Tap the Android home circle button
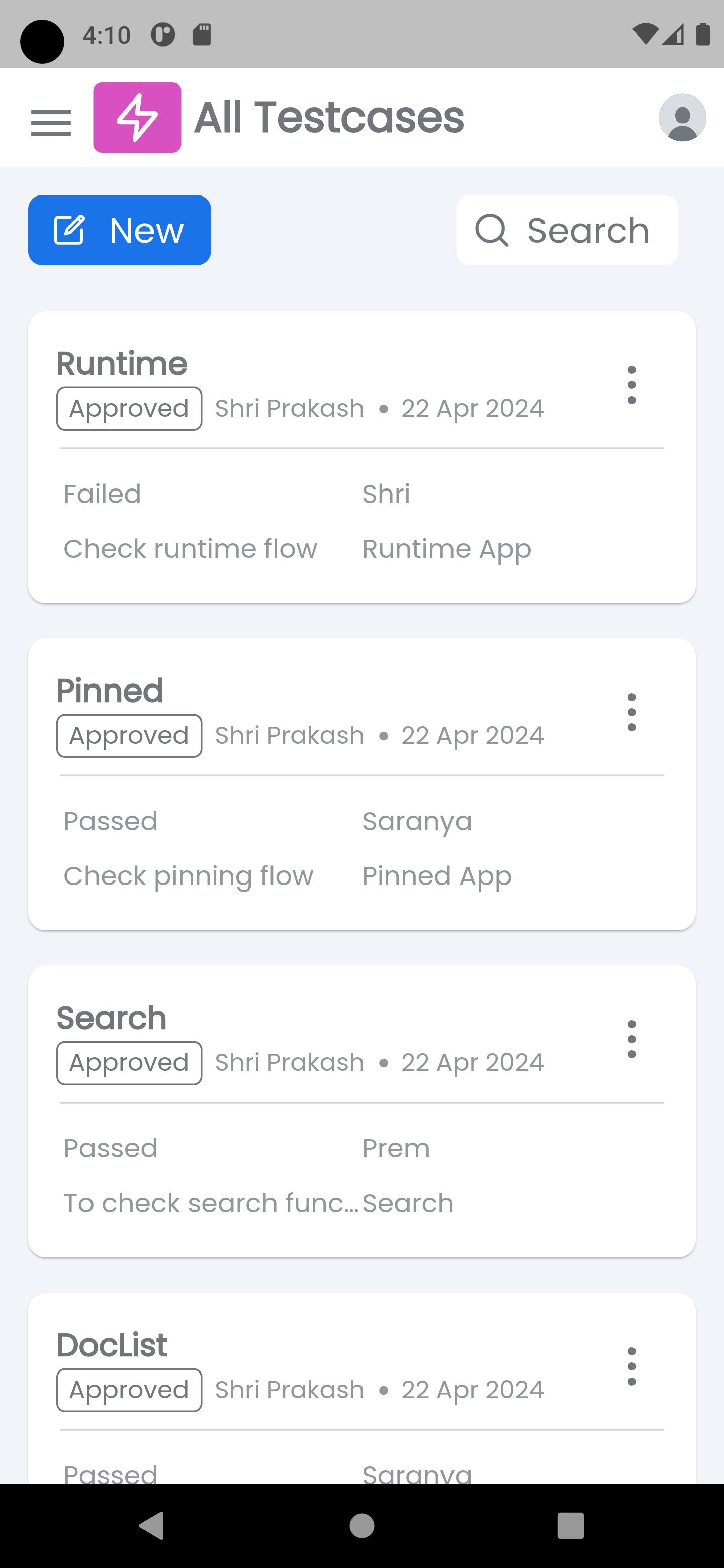This screenshot has height=1568, width=724. tap(361, 1525)
